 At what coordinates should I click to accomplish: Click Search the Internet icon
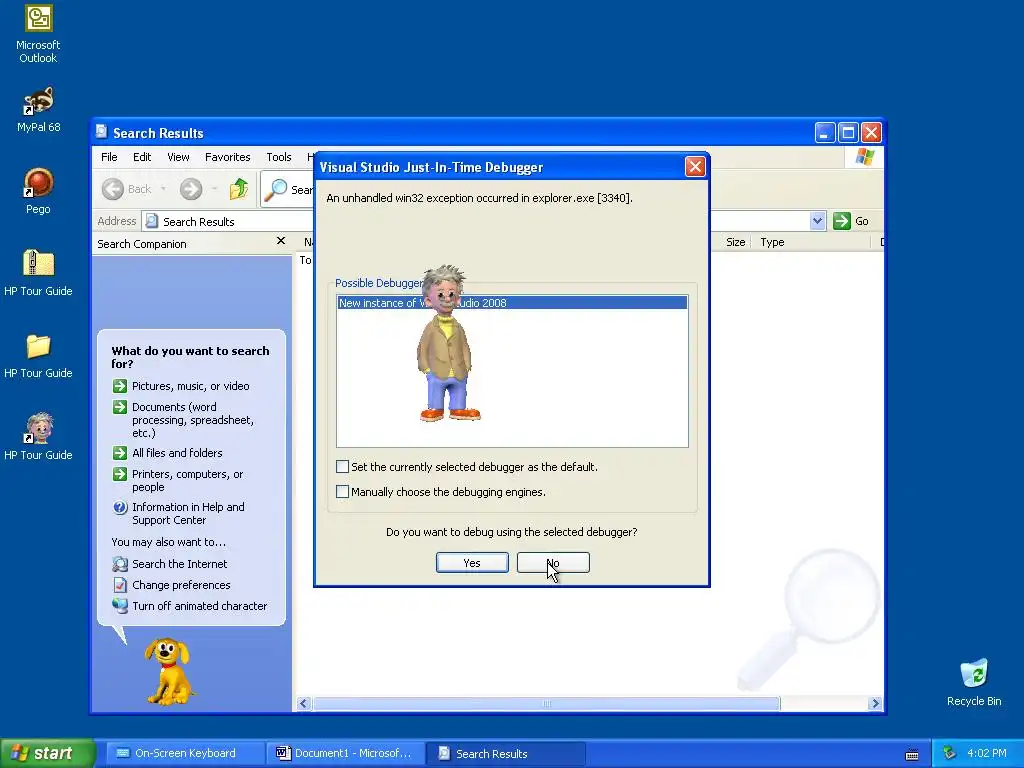pyautogui.click(x=120, y=564)
